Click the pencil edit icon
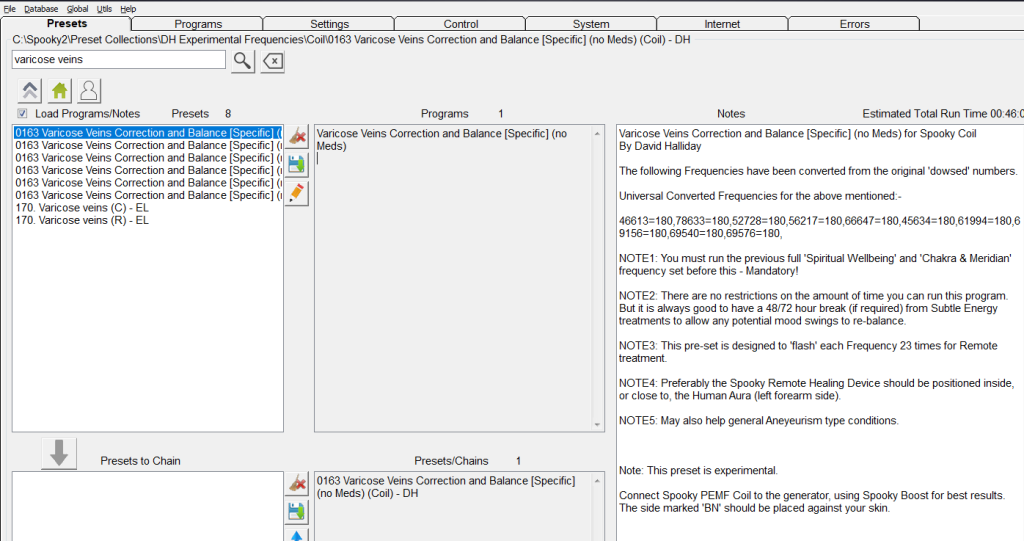Screen dimensions: 1024x541 (297, 193)
